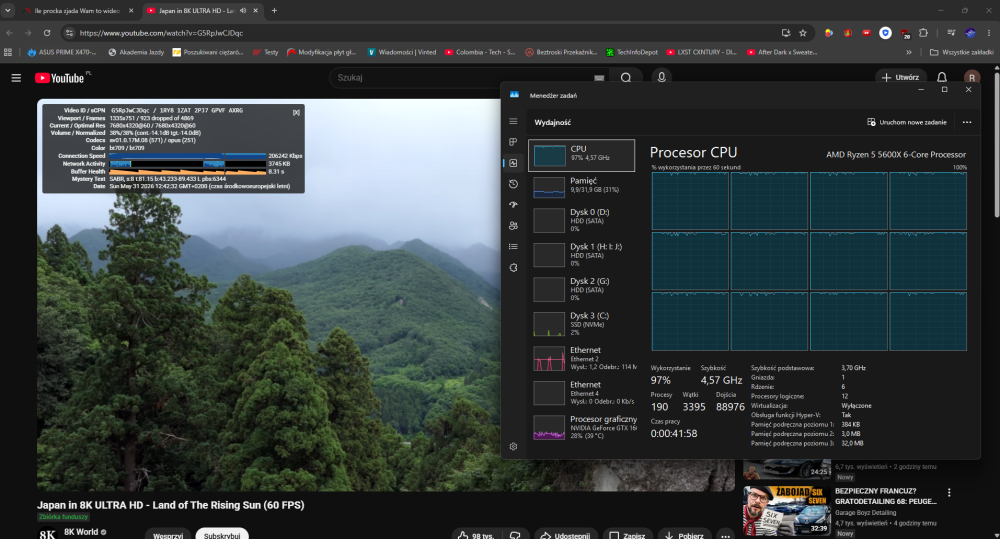Click the Subskrybuj button

[x=222, y=535]
